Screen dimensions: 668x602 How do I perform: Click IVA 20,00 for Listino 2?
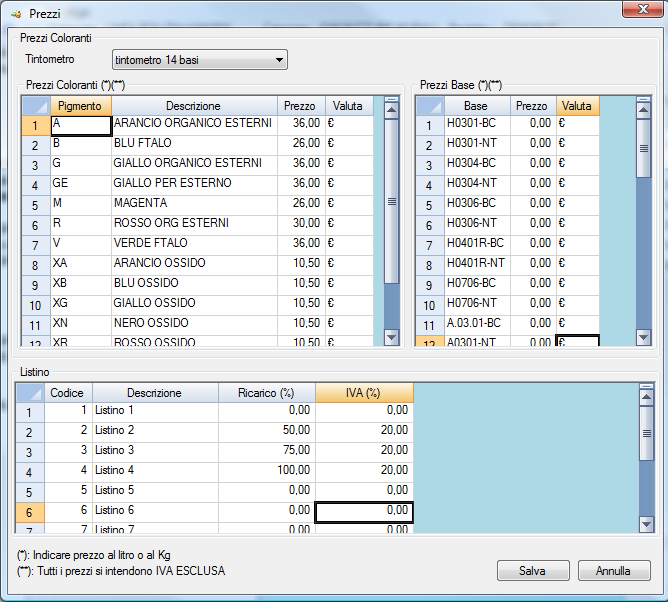tap(364, 433)
